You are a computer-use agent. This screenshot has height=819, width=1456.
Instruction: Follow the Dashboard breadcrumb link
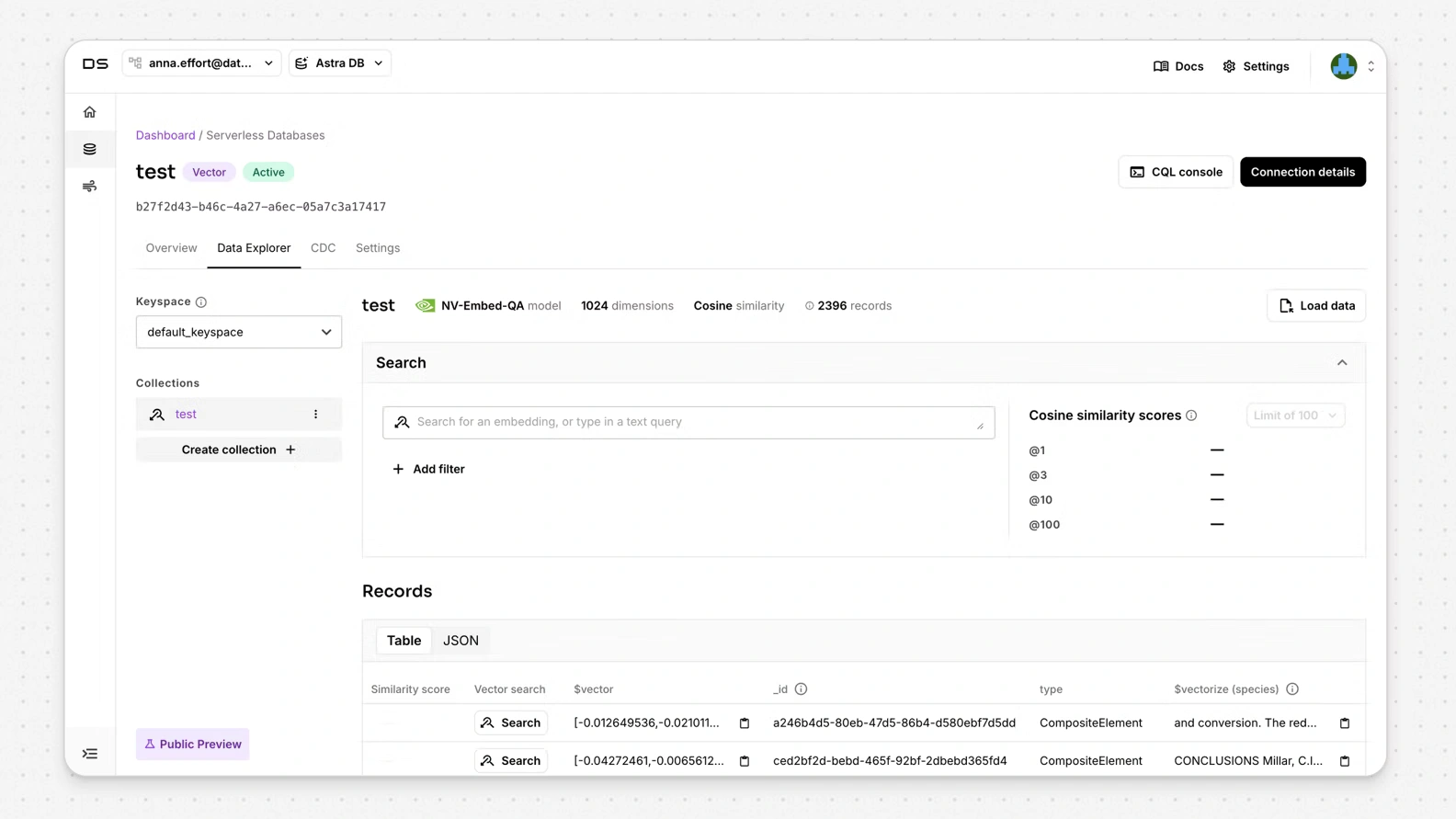point(165,135)
